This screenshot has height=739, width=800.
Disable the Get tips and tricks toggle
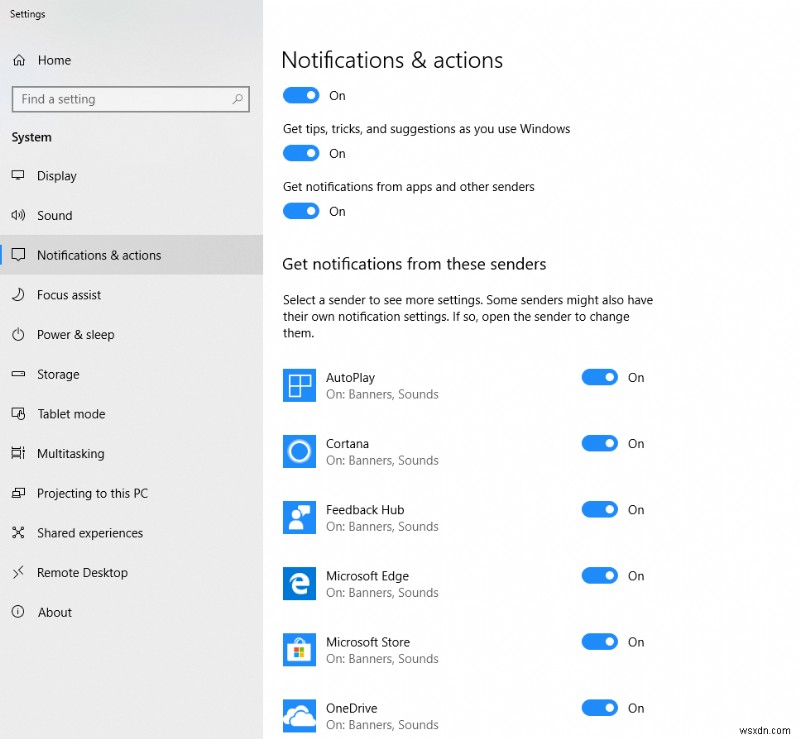pyautogui.click(x=301, y=153)
